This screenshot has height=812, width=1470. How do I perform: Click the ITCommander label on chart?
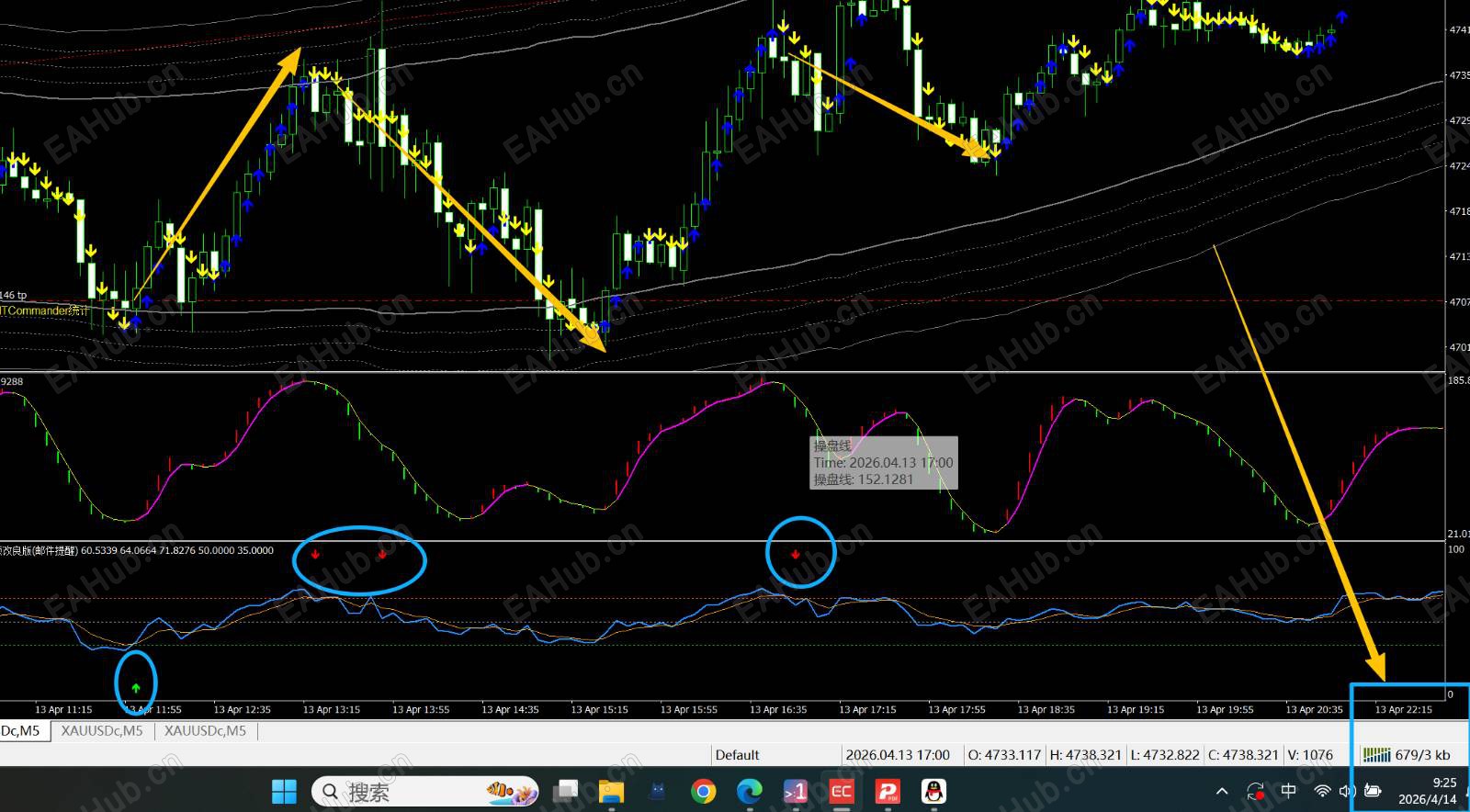click(x=44, y=310)
